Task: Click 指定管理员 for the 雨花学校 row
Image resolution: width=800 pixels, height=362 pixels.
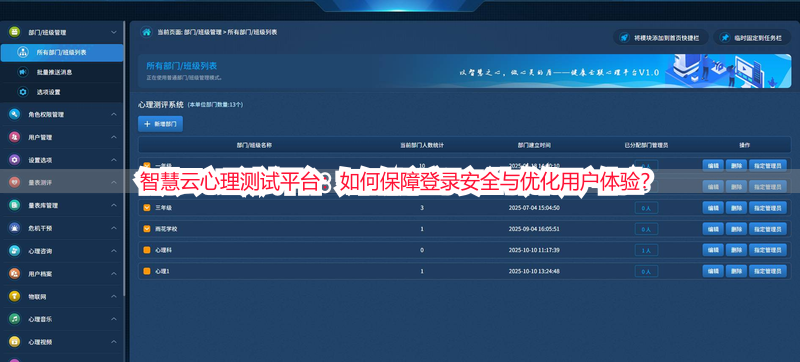Action: point(768,229)
